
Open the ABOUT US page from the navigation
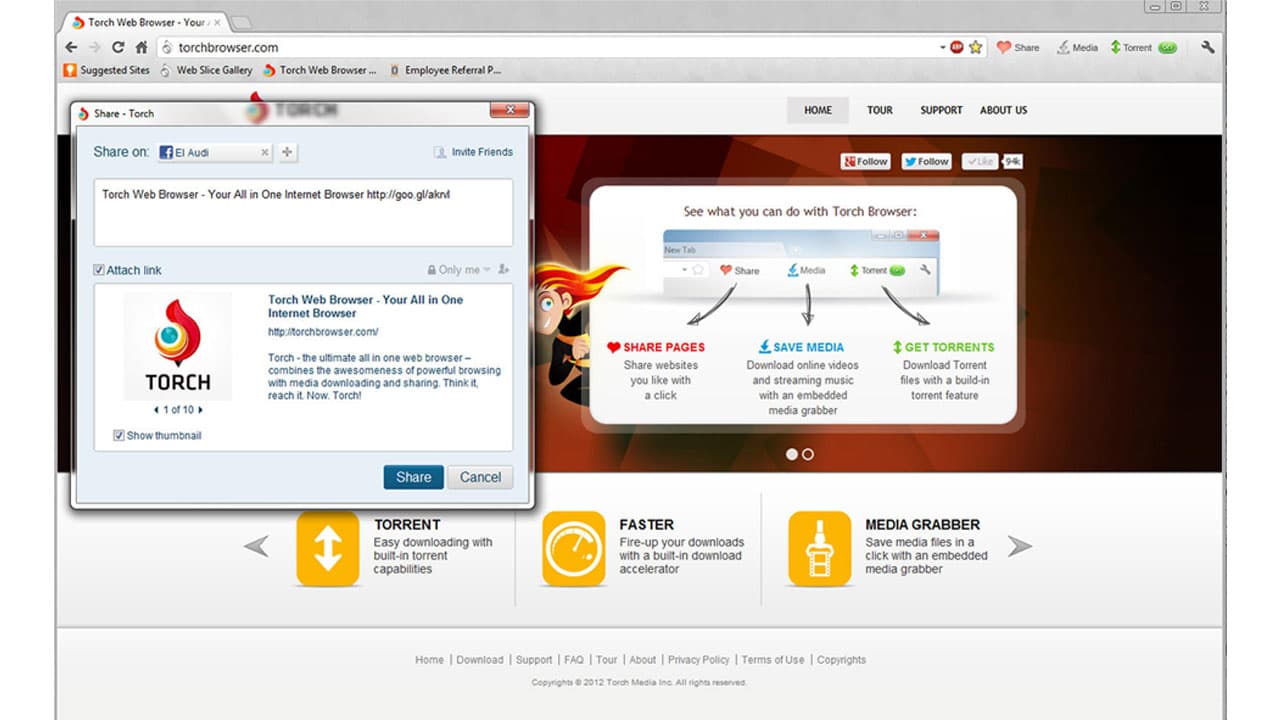[x=1003, y=110]
